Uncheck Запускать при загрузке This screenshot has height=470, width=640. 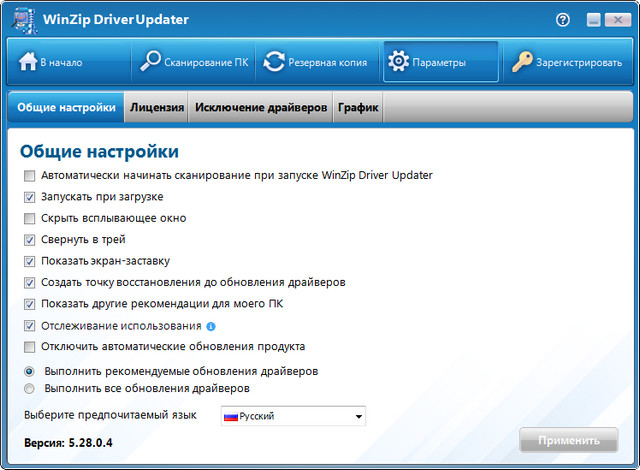click(29, 197)
